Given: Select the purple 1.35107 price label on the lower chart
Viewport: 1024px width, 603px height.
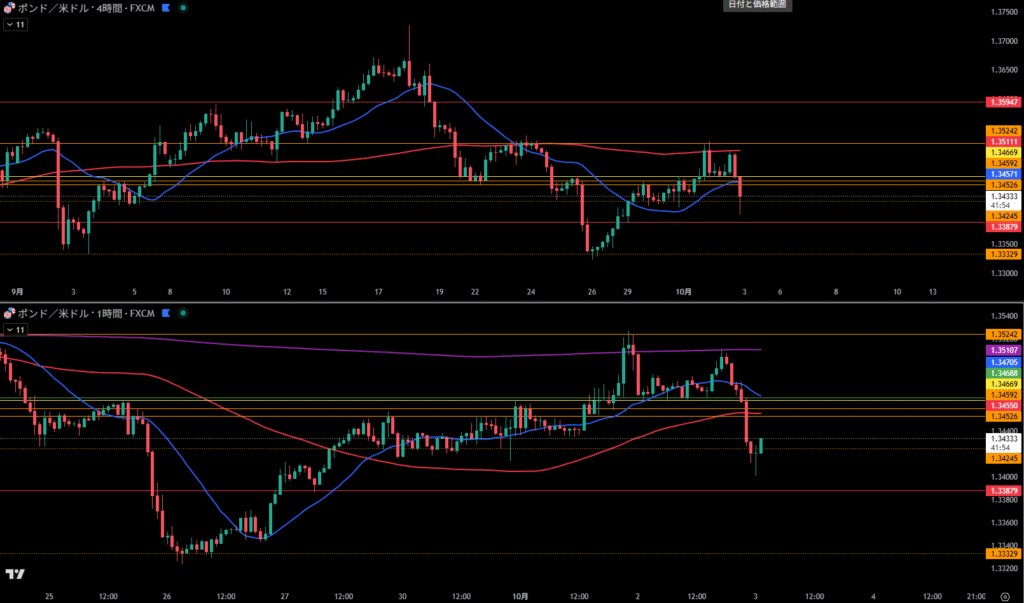Looking at the screenshot, I should [1002, 350].
